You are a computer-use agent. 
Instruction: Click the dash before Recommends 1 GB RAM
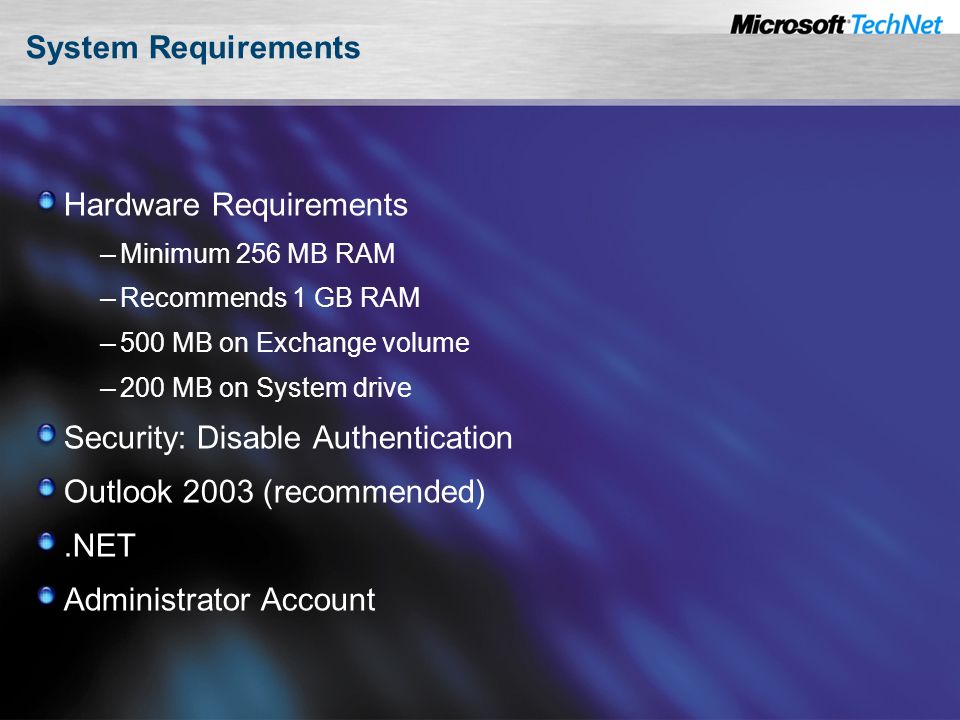pyautogui.click(x=107, y=299)
